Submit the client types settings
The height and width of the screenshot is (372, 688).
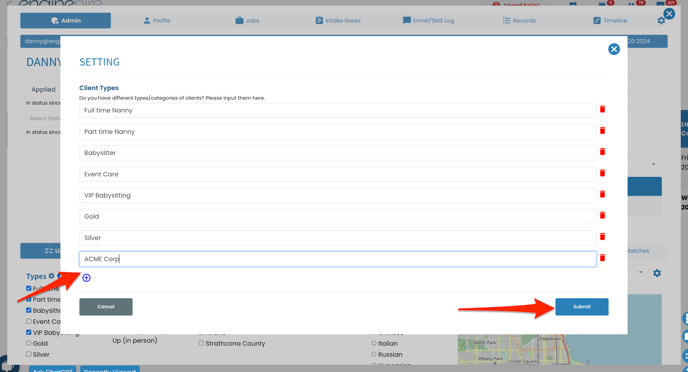click(582, 307)
